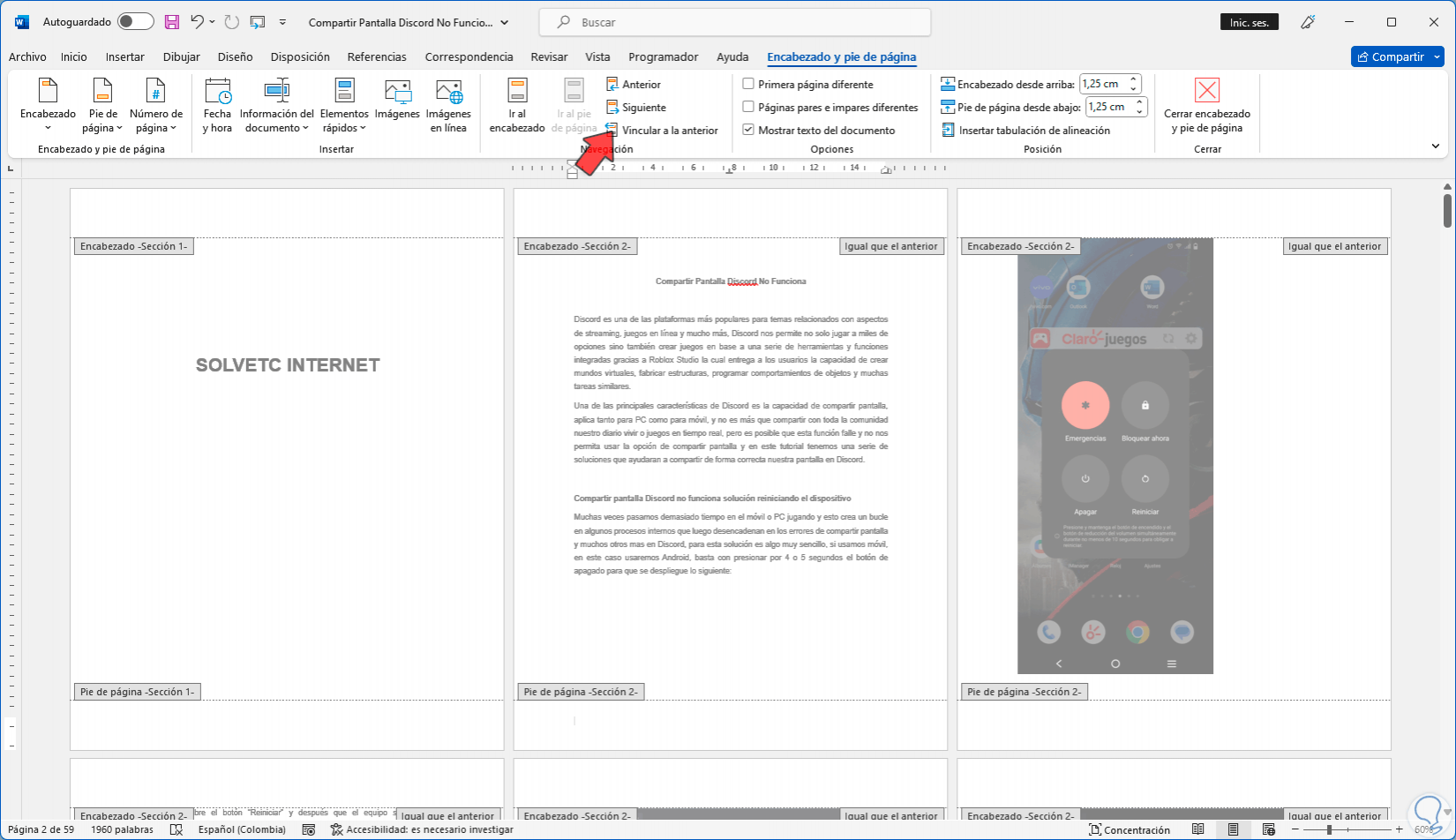Expand the Encabezado dropdown
This screenshot has height=840, width=1456.
click(49, 106)
